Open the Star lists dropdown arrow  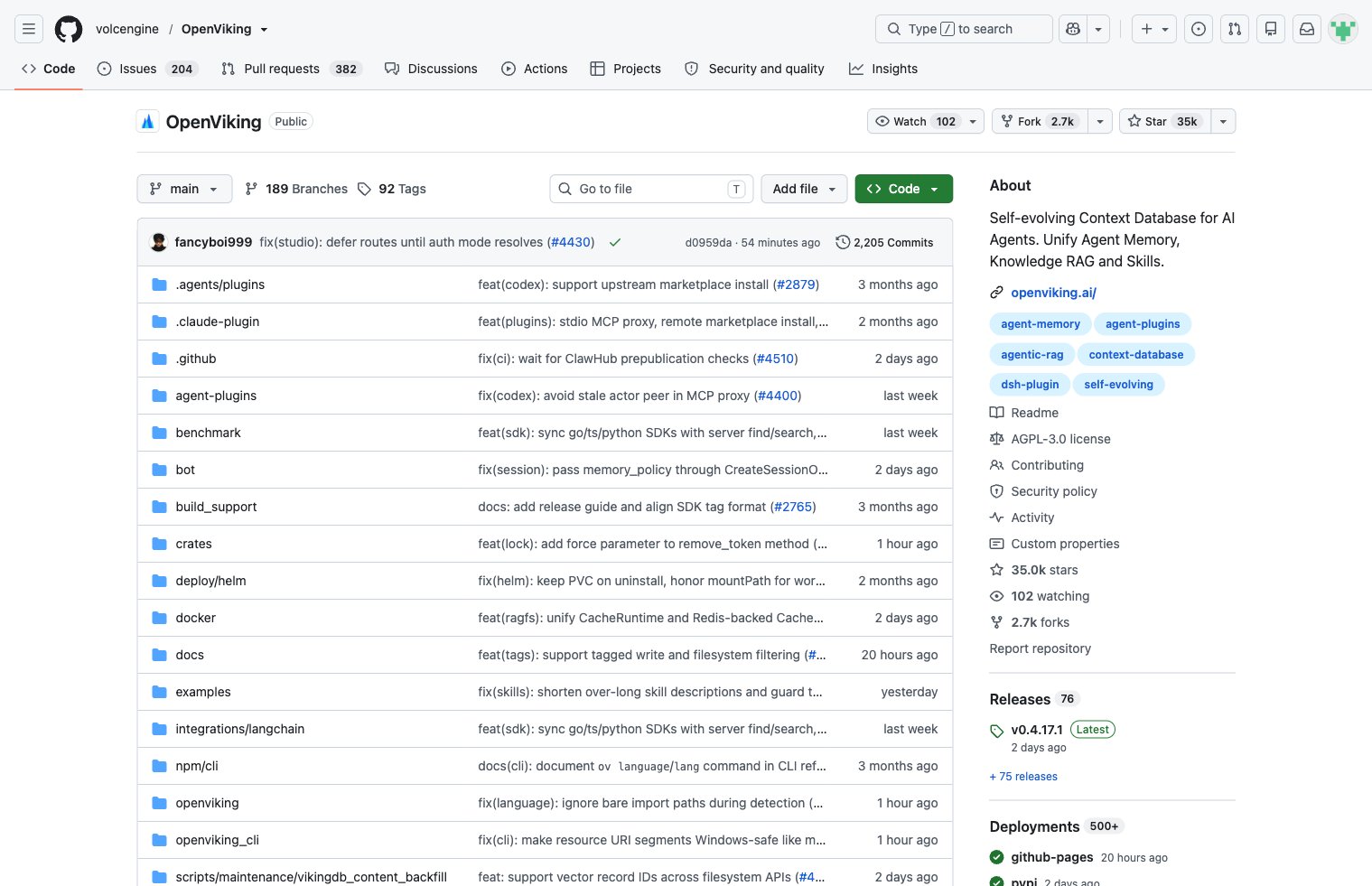pyautogui.click(x=1223, y=121)
